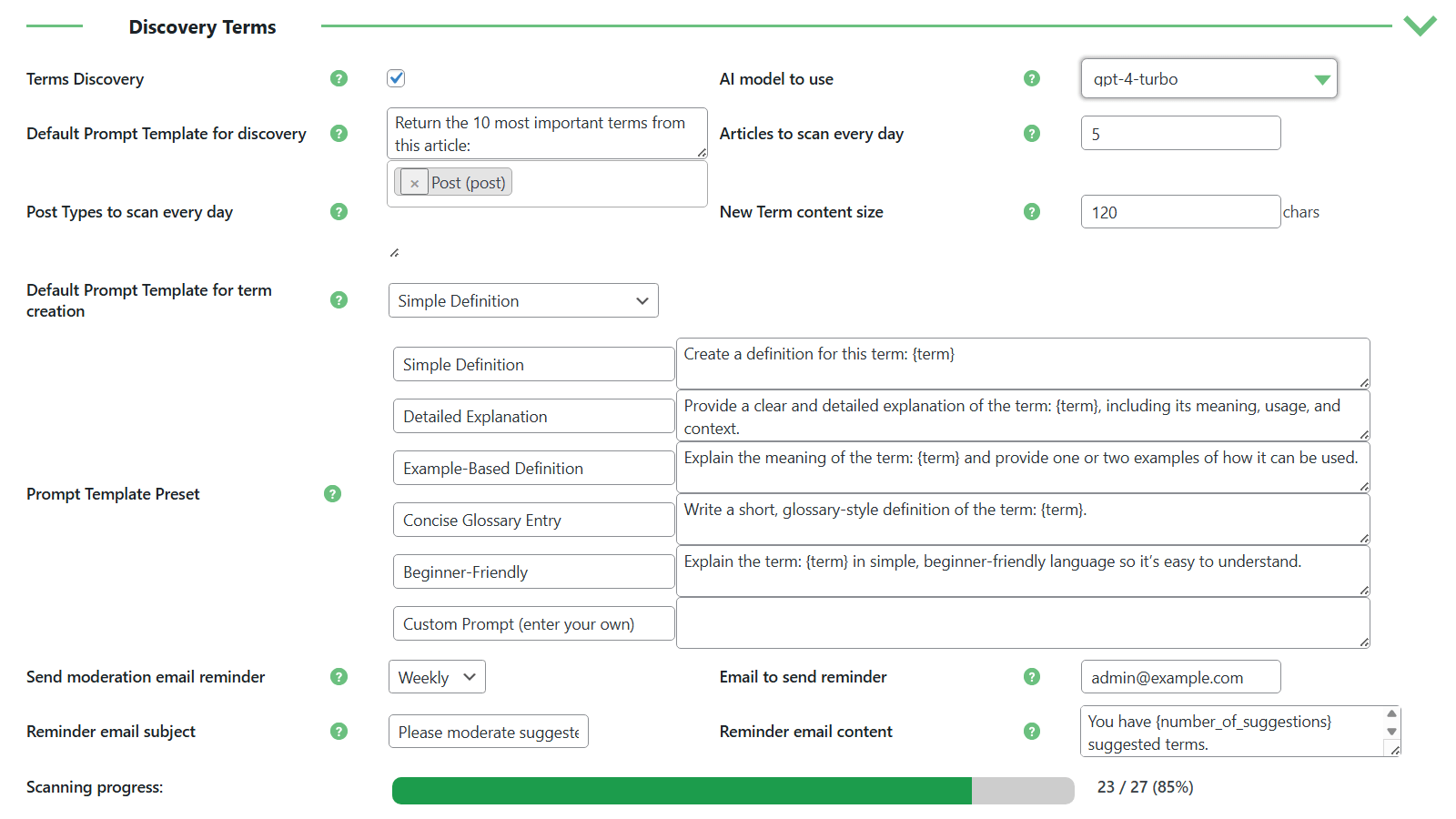Screen dimensions: 1456x819
Task: Click the Scanning progress bar
Action: (733, 790)
